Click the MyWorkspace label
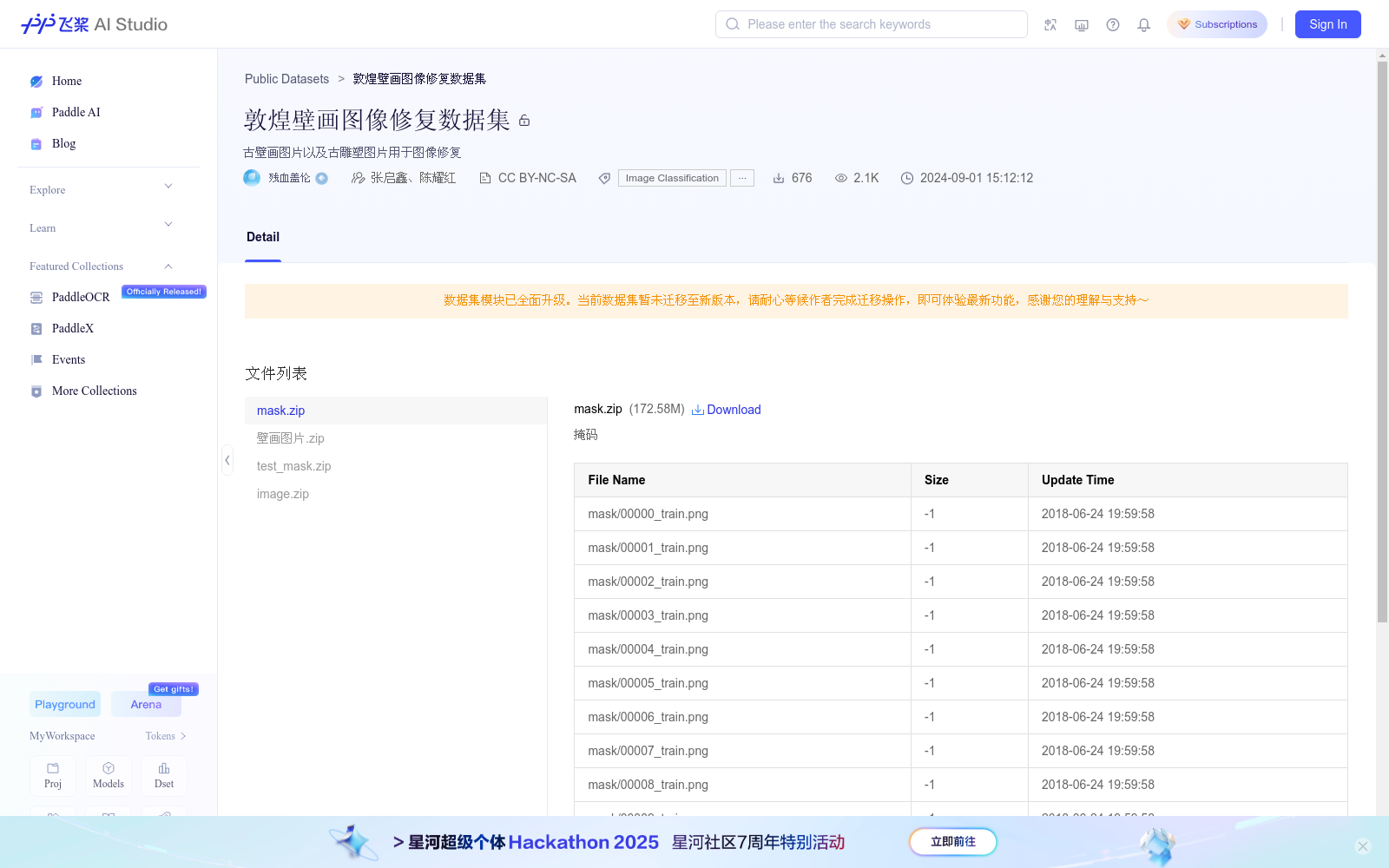This screenshot has height=868, width=1389. point(63,736)
